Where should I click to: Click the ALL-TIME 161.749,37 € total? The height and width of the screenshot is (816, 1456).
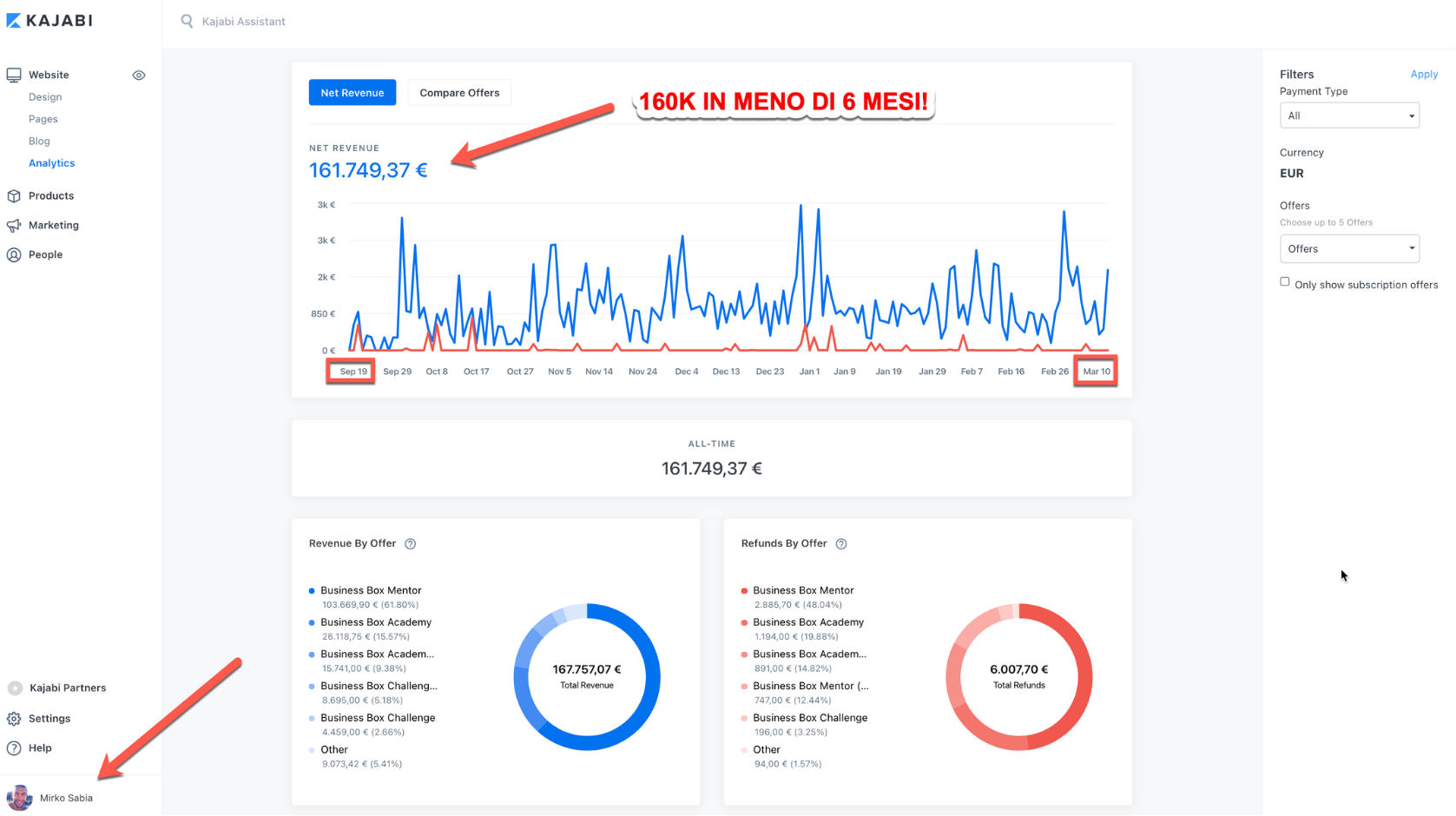(x=712, y=469)
